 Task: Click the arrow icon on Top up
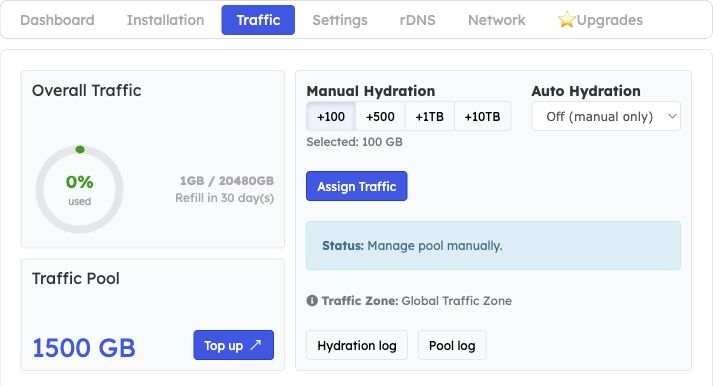(256, 345)
